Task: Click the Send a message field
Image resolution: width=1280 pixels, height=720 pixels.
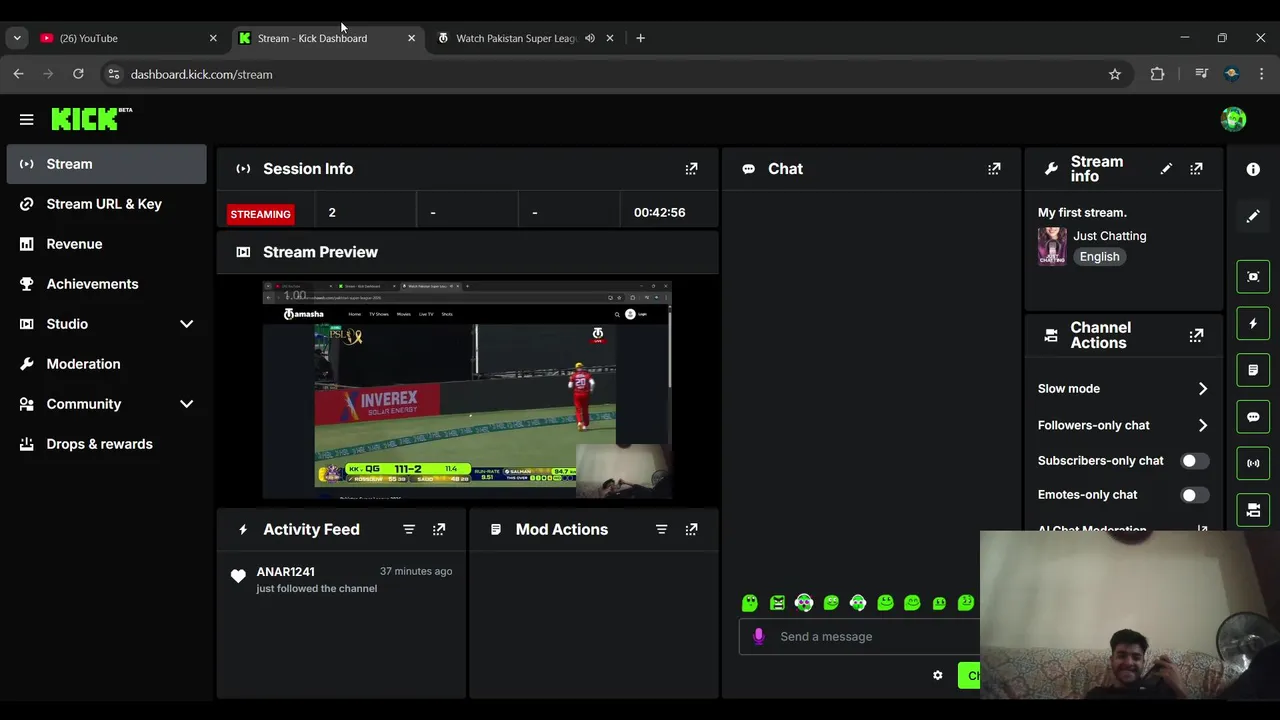Action: (860, 636)
